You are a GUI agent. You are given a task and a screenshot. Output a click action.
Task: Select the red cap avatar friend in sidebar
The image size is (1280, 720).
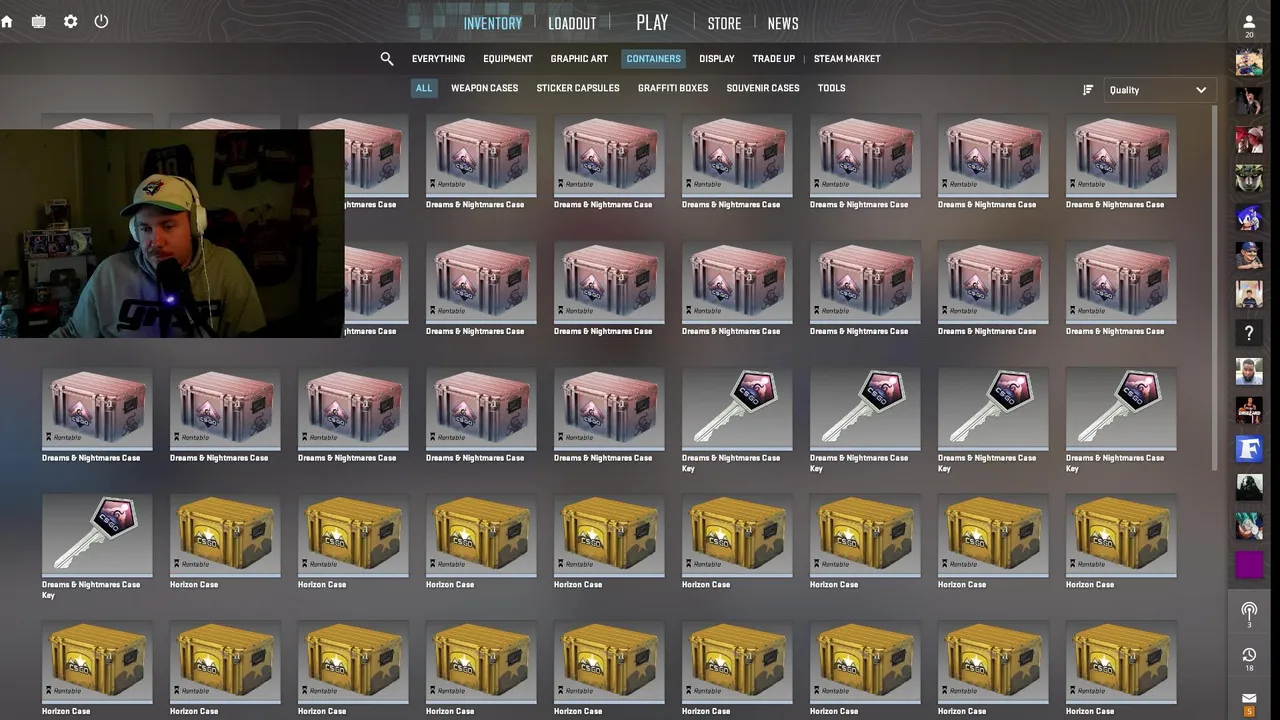click(1249, 139)
